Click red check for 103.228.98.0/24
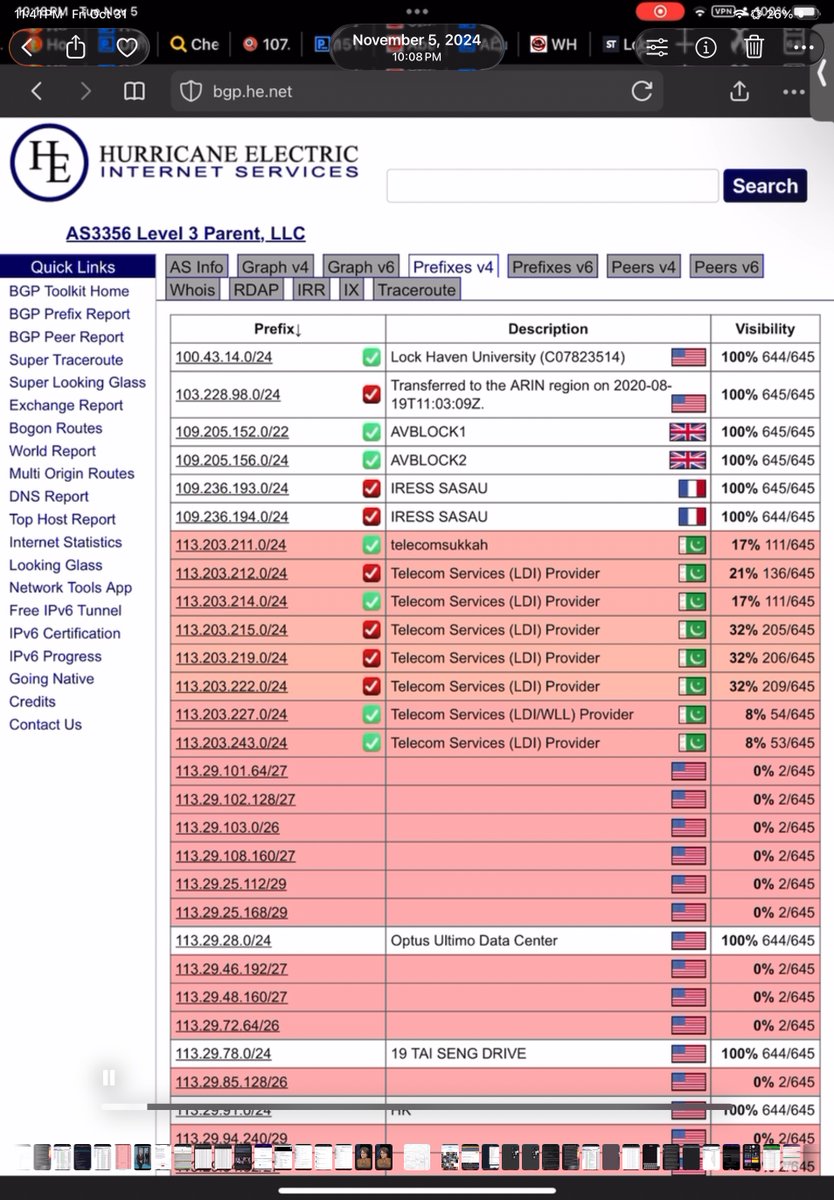 coord(371,394)
